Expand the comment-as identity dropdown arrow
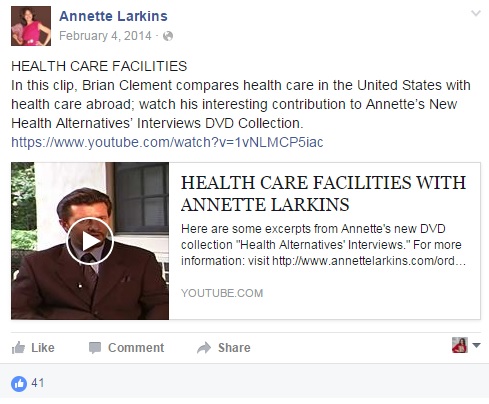489x404 pixels. coord(477,345)
